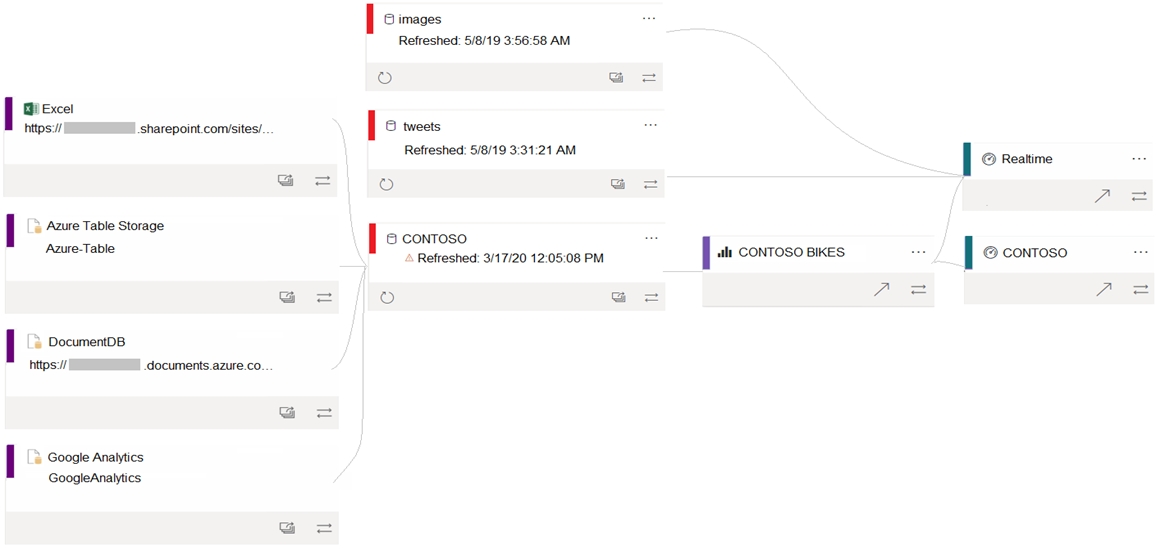The image size is (1156, 549).
Task: Open CONTOSO BIKES report arrow icon
Action: point(882,290)
